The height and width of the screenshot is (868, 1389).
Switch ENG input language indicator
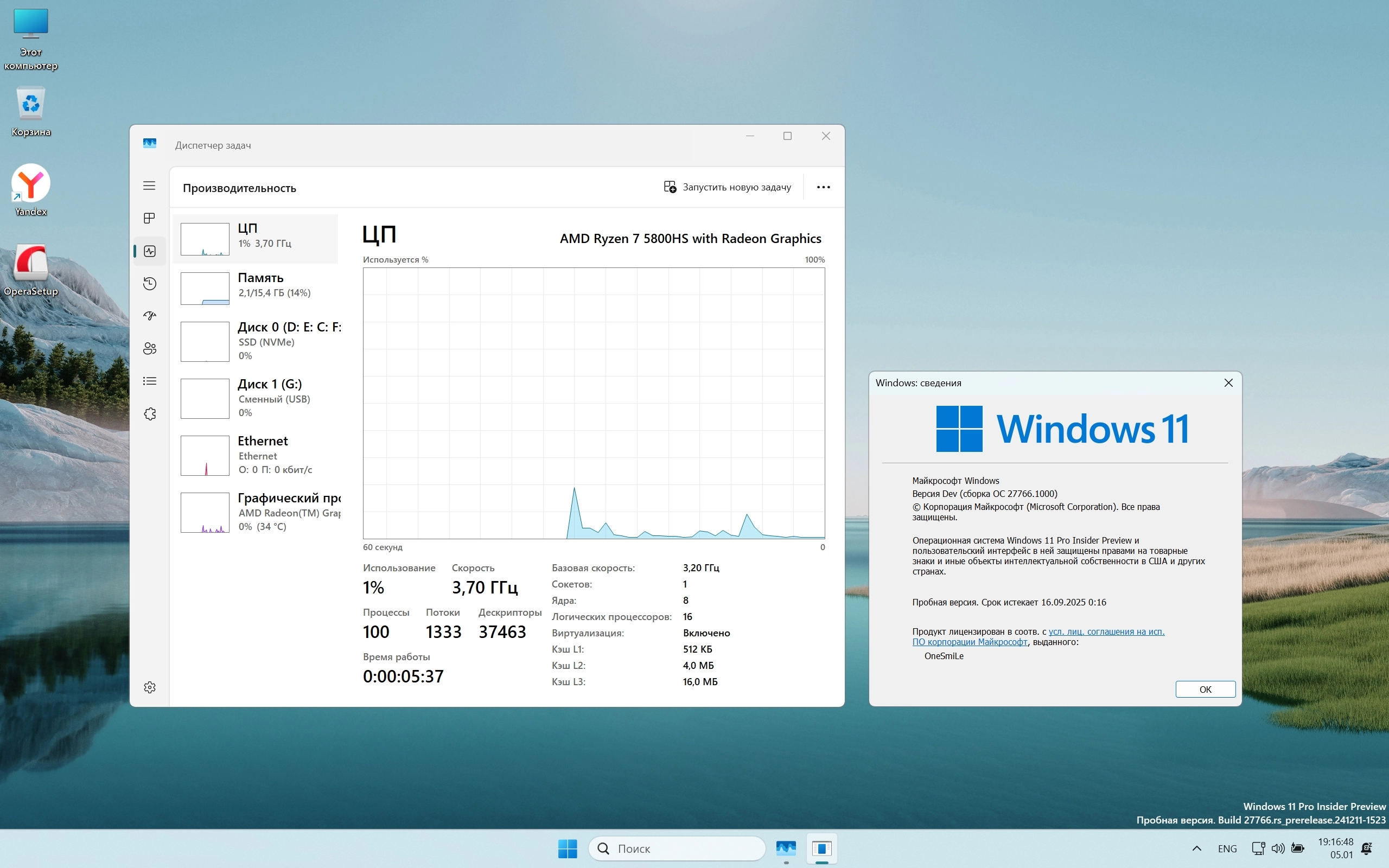click(x=1227, y=848)
